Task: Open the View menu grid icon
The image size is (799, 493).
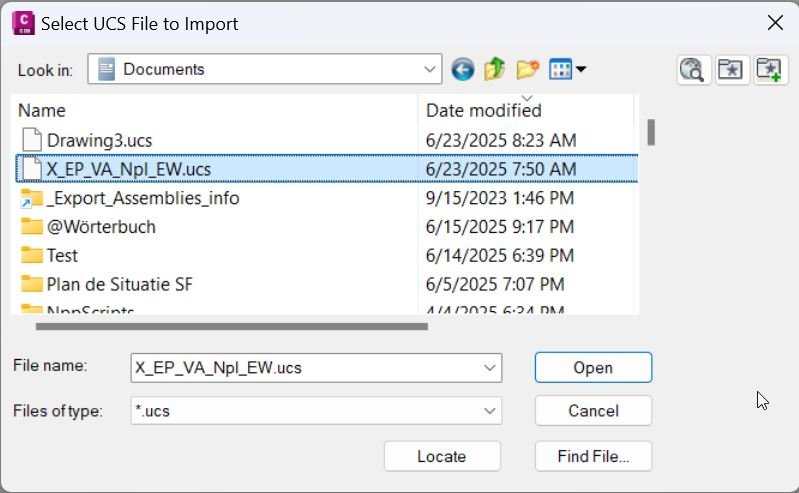Action: [567, 69]
